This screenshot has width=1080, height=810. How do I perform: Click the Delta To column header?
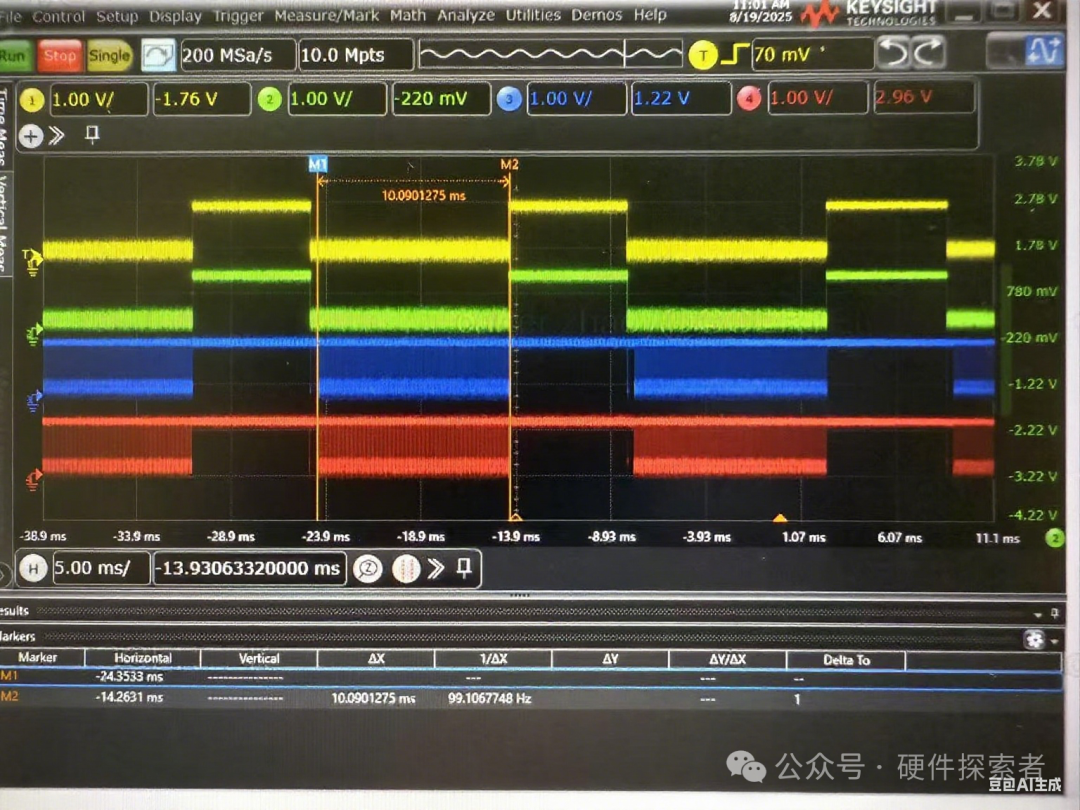click(846, 660)
